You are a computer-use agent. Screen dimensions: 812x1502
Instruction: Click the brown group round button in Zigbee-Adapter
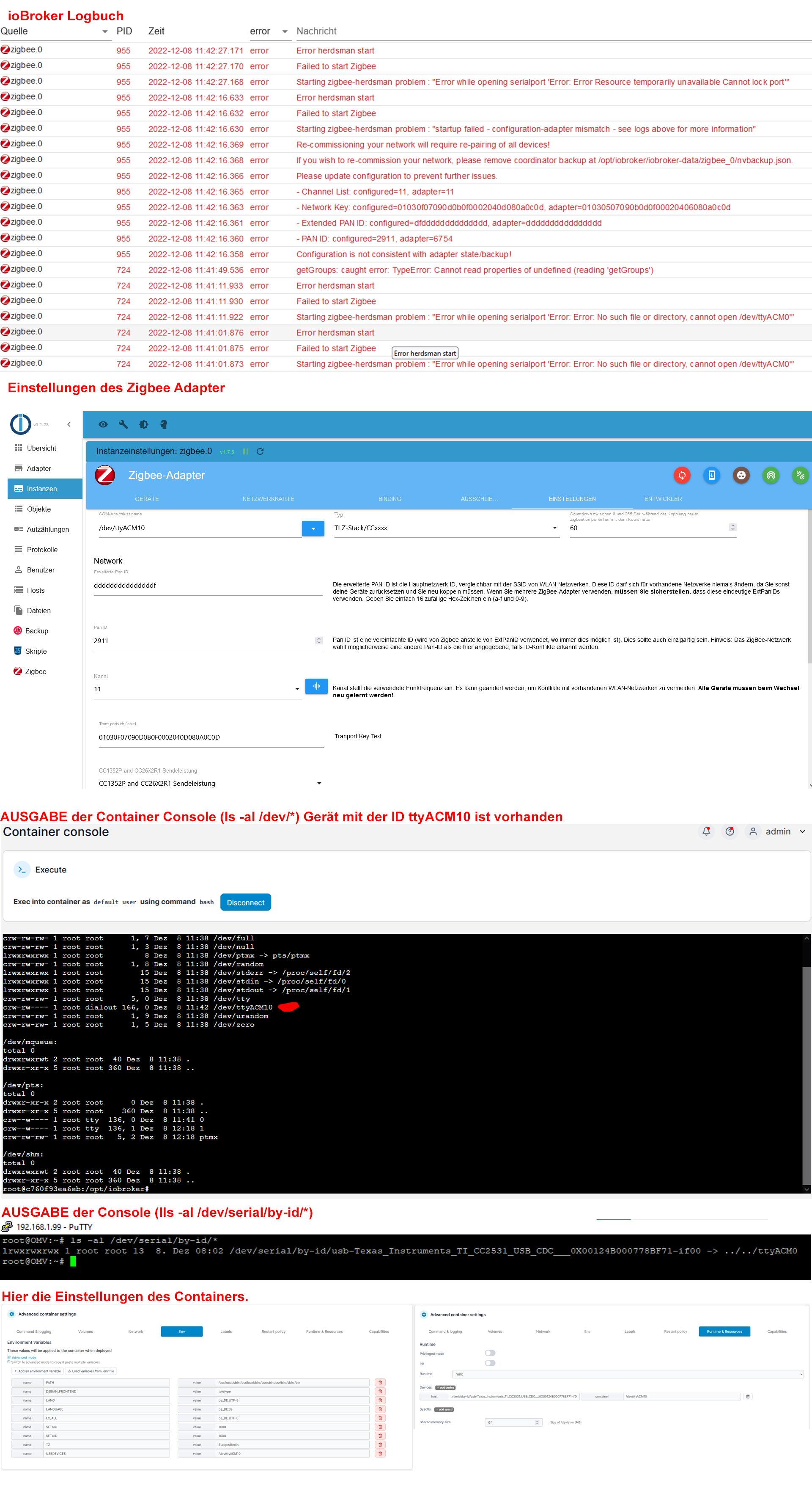click(741, 475)
